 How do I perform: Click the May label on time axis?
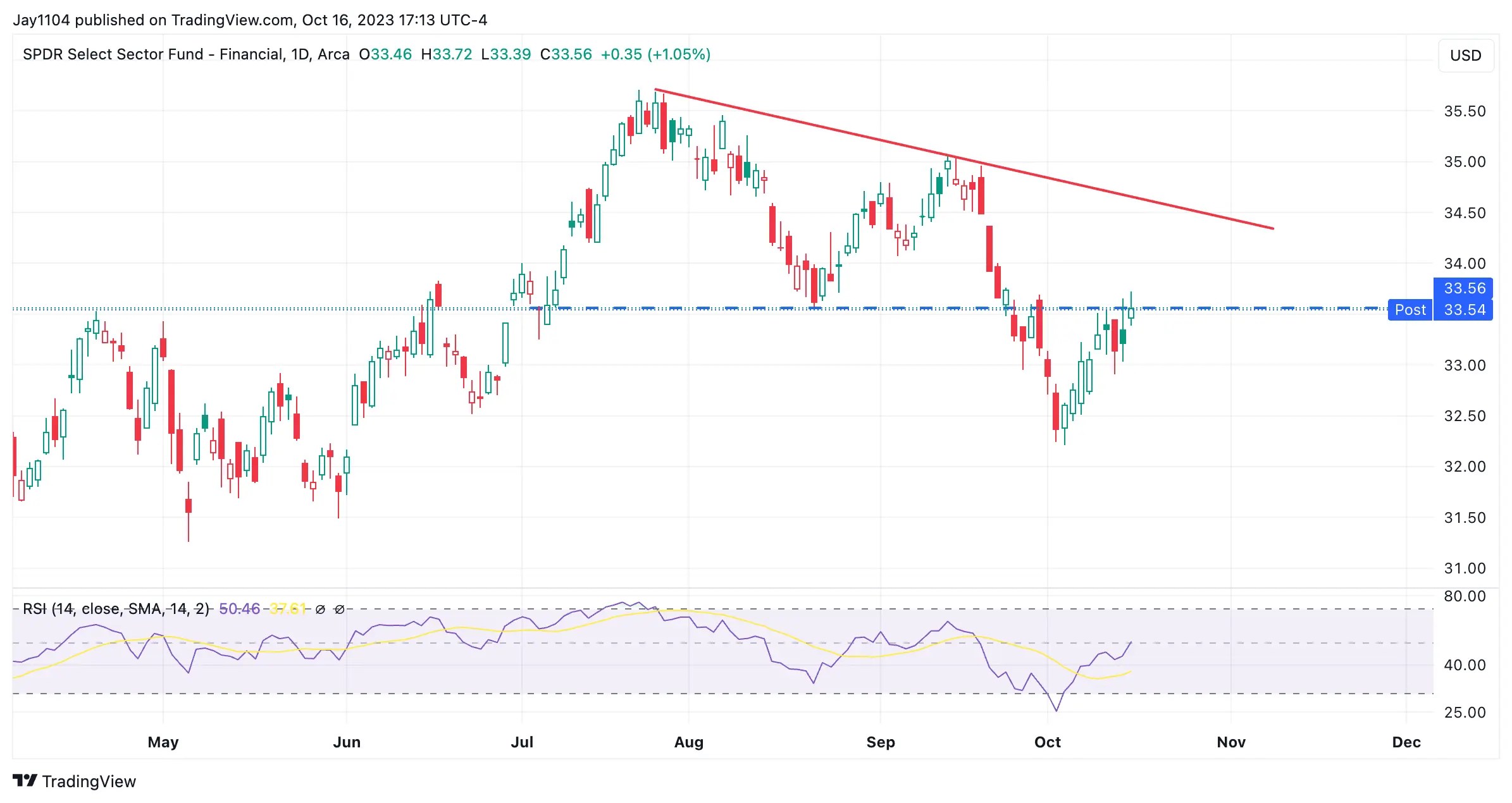pyautogui.click(x=163, y=742)
